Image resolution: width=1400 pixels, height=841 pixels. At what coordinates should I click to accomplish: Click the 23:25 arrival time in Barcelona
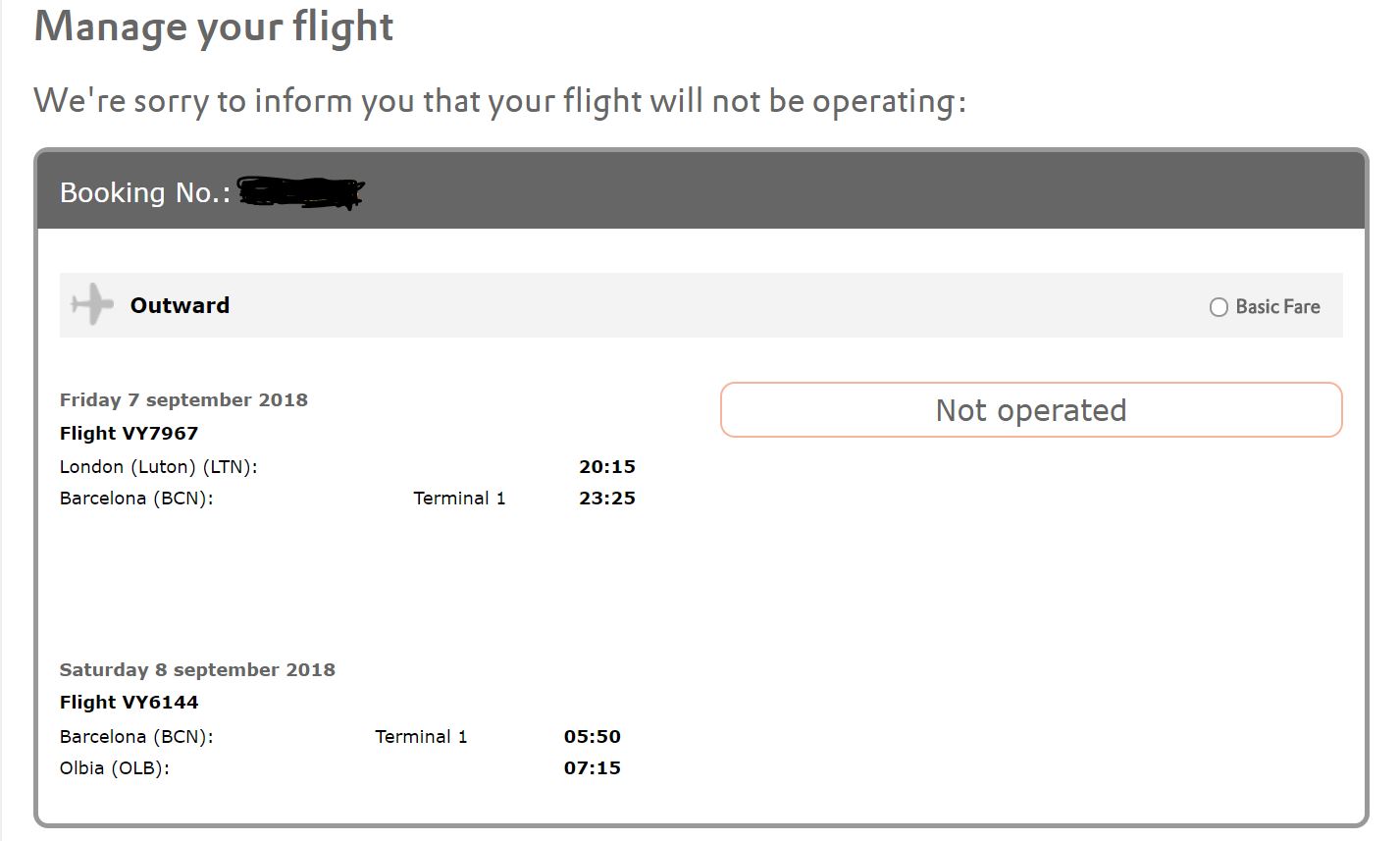point(607,498)
